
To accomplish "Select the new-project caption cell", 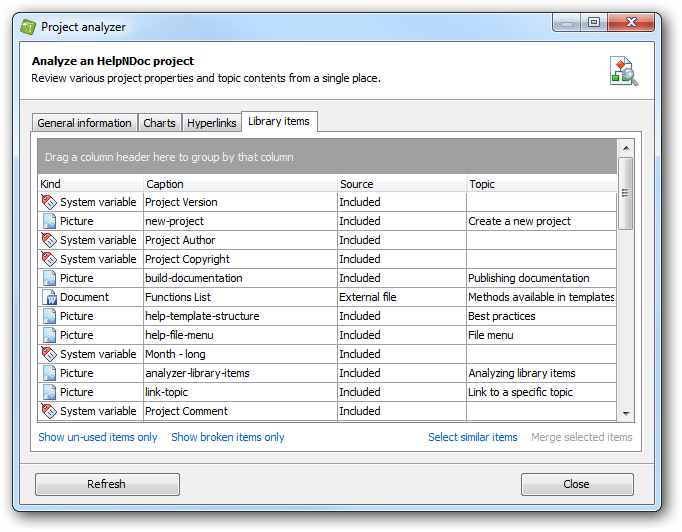I will 240,221.
